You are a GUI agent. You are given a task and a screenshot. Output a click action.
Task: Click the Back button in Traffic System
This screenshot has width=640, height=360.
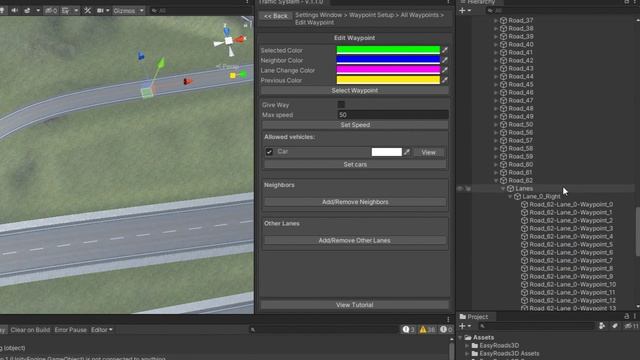pos(276,16)
